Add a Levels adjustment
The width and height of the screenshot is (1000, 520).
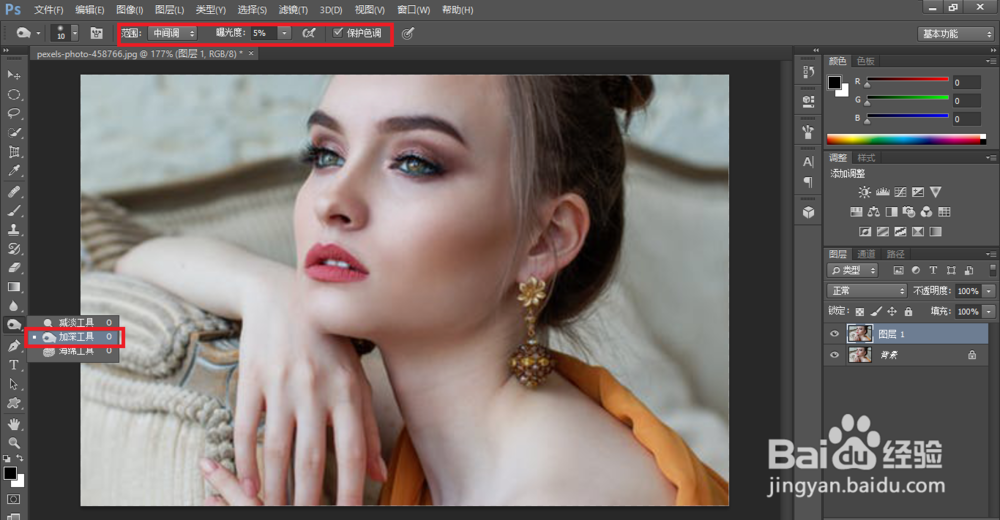click(x=883, y=192)
